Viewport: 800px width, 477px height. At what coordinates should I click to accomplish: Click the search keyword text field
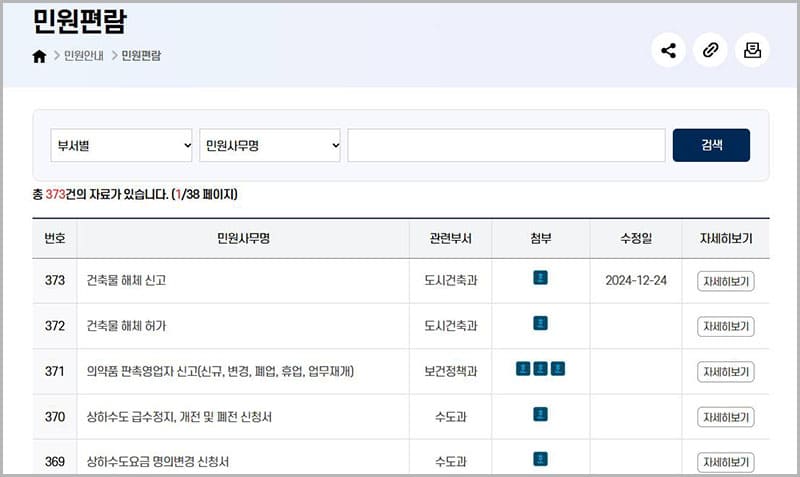coord(506,145)
